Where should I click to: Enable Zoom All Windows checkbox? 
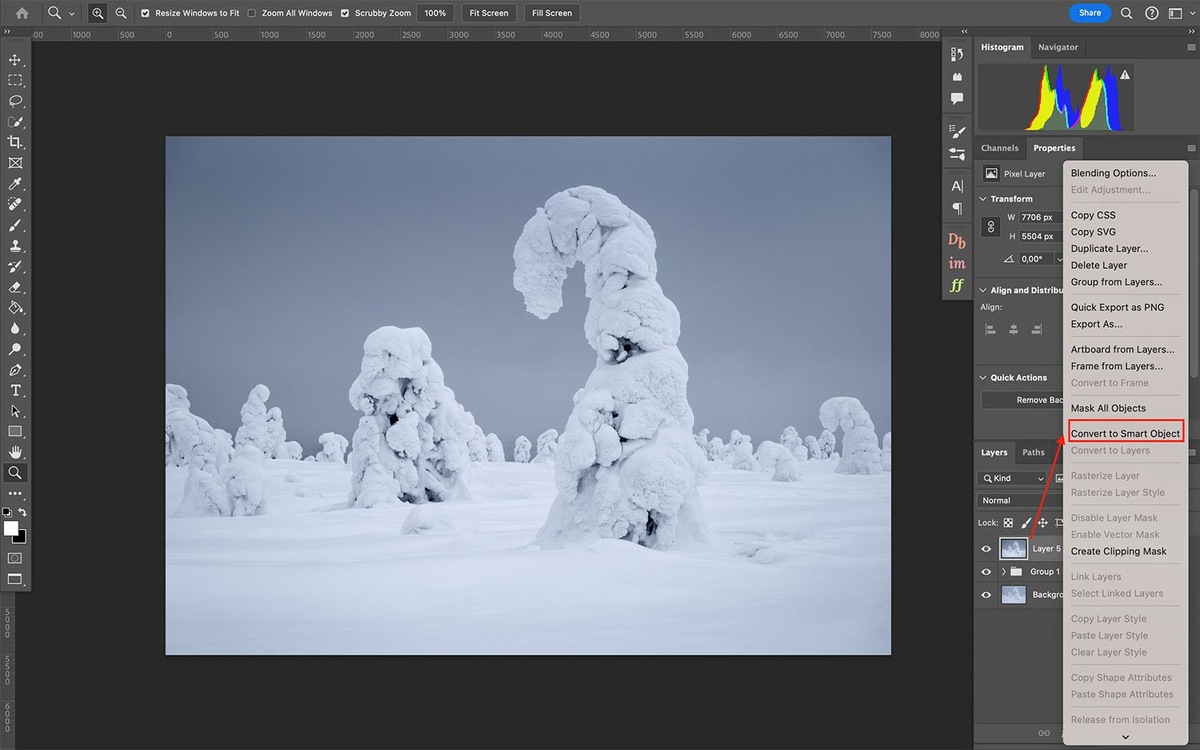click(x=252, y=13)
